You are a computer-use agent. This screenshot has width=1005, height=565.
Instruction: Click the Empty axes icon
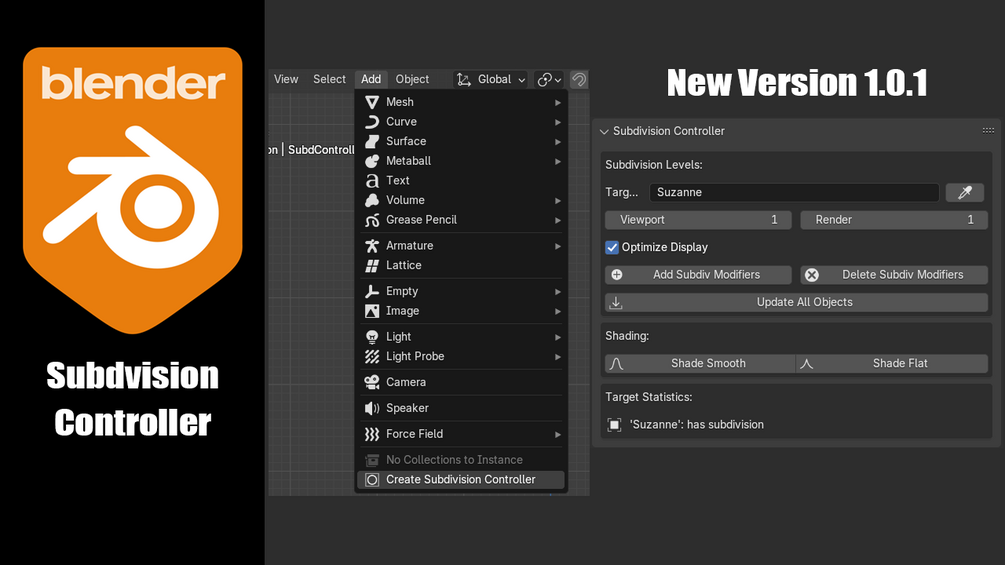coord(372,291)
